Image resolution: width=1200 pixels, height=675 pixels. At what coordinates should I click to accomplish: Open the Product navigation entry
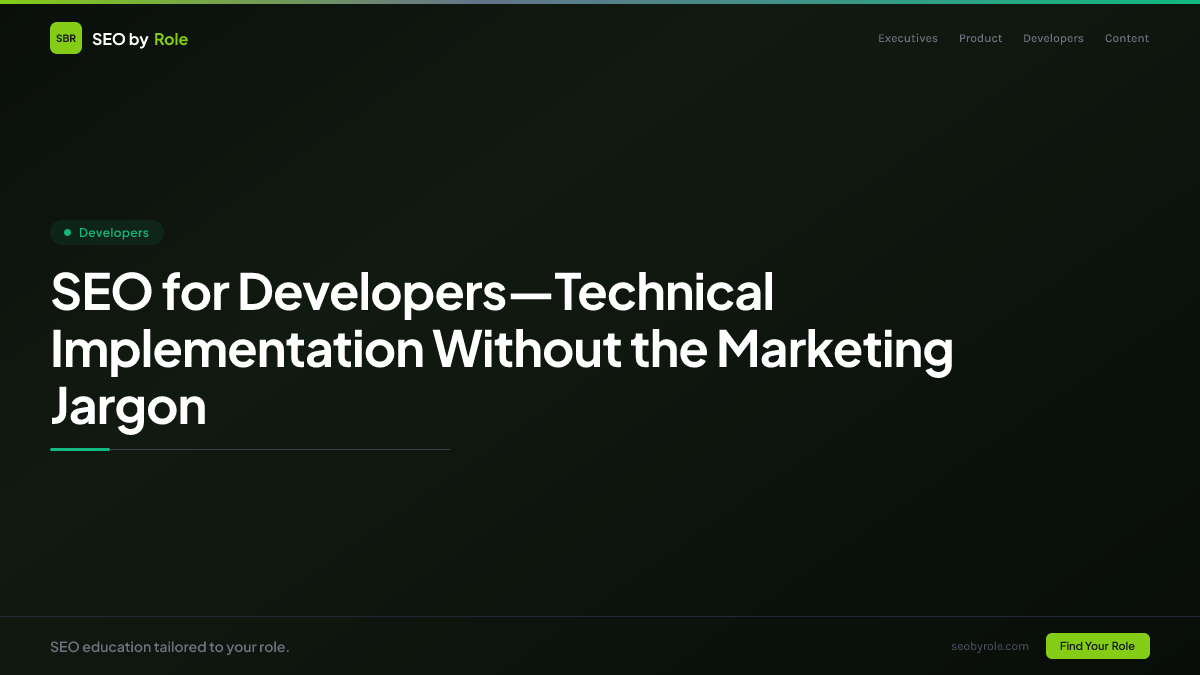pos(980,38)
